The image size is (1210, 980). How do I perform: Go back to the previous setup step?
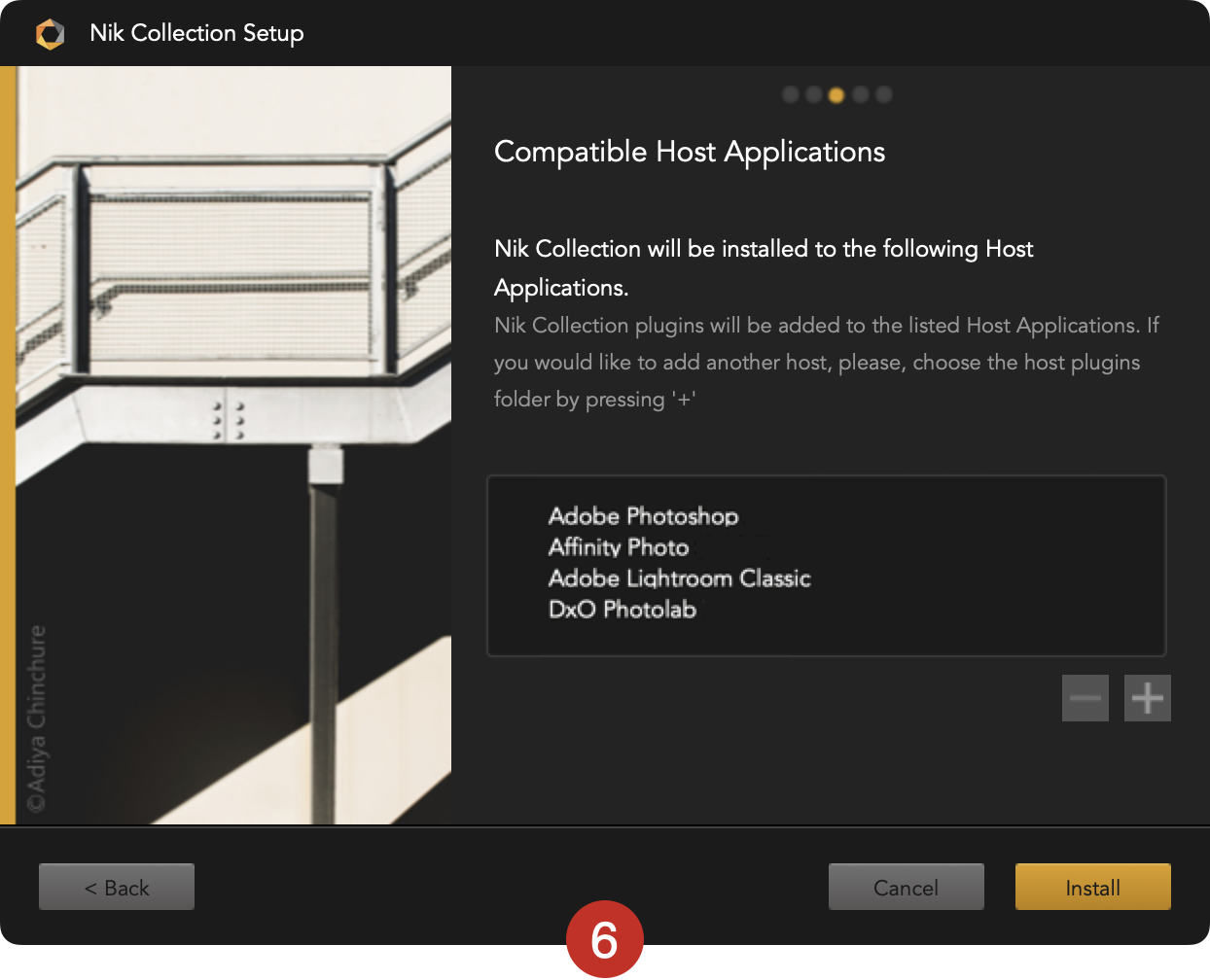[x=117, y=887]
